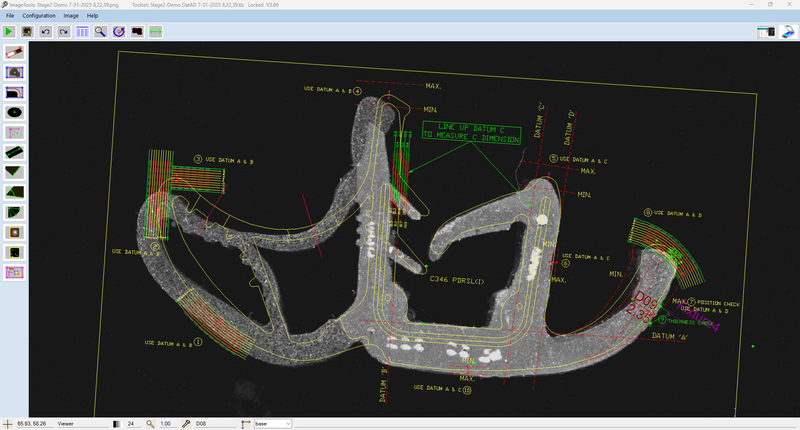Viewport: 800px width, 430px height.
Task: Open the Image menu
Action: (x=71, y=16)
